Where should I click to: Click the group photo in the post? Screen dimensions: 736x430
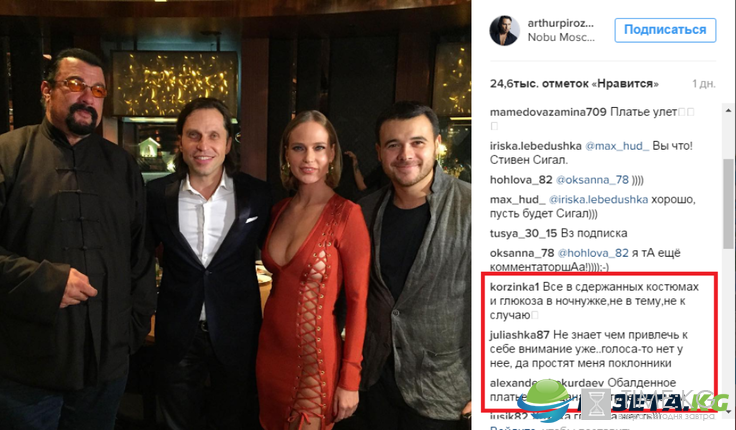(235, 215)
